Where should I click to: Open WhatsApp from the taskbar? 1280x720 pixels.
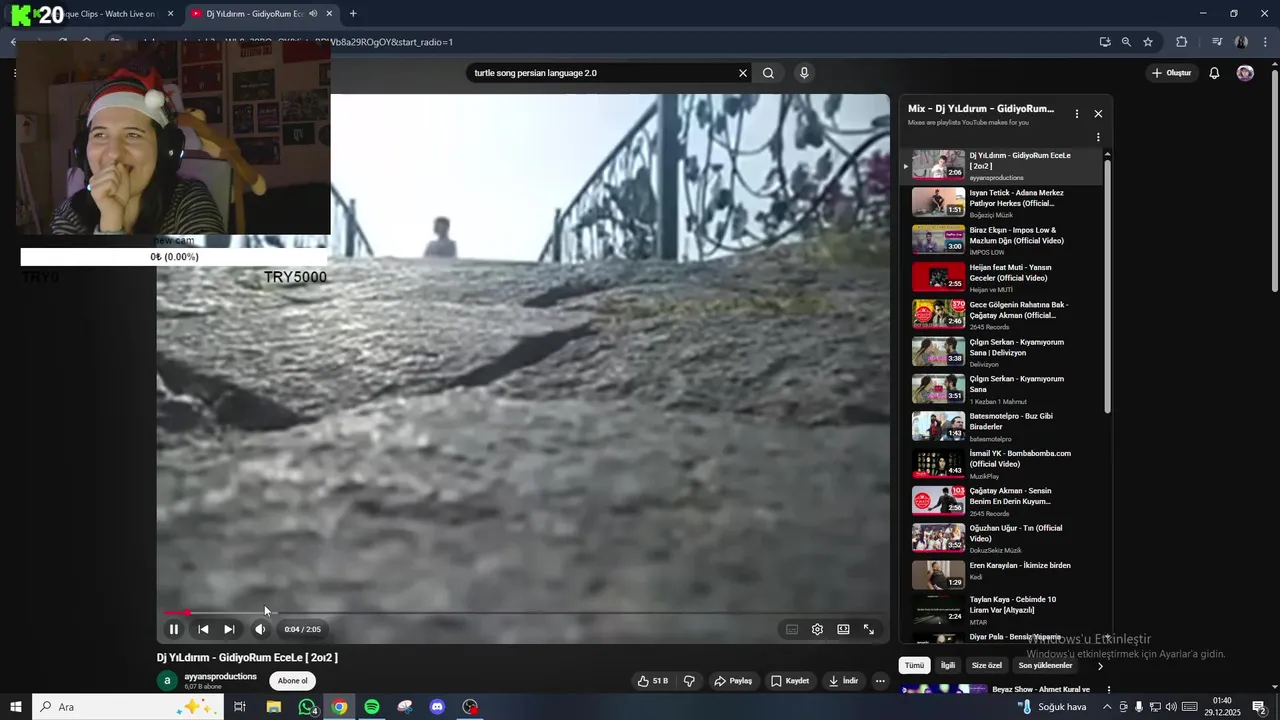click(307, 707)
